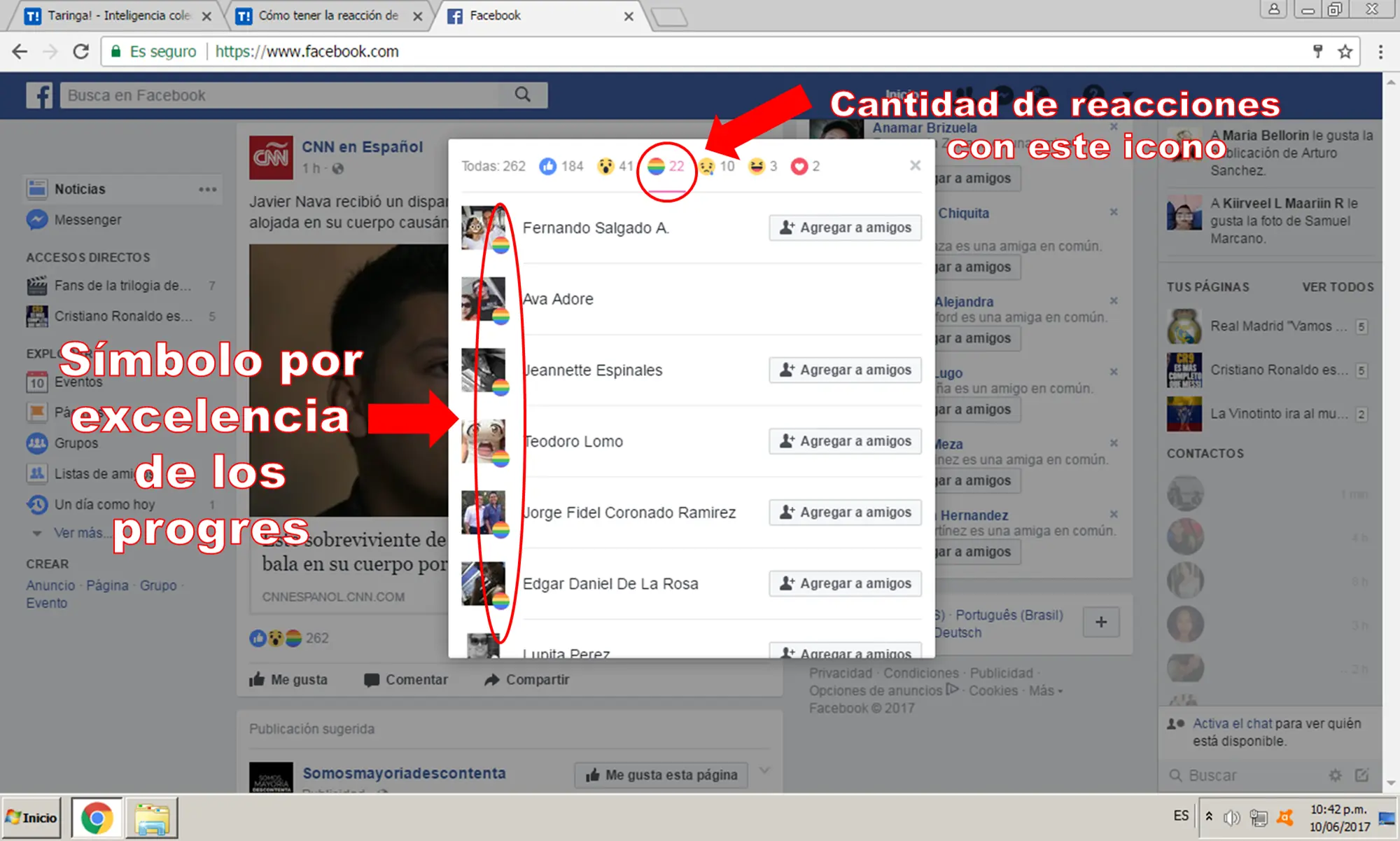Viewport: 1400px width, 841px height.
Task: Open Fernando Salgado A. profile picture
Action: click(483, 228)
